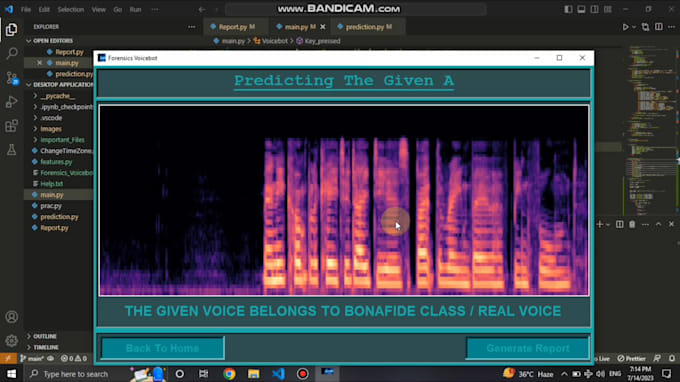Open the Manage gear in activity bar
The image size is (680, 382).
click(x=12, y=341)
